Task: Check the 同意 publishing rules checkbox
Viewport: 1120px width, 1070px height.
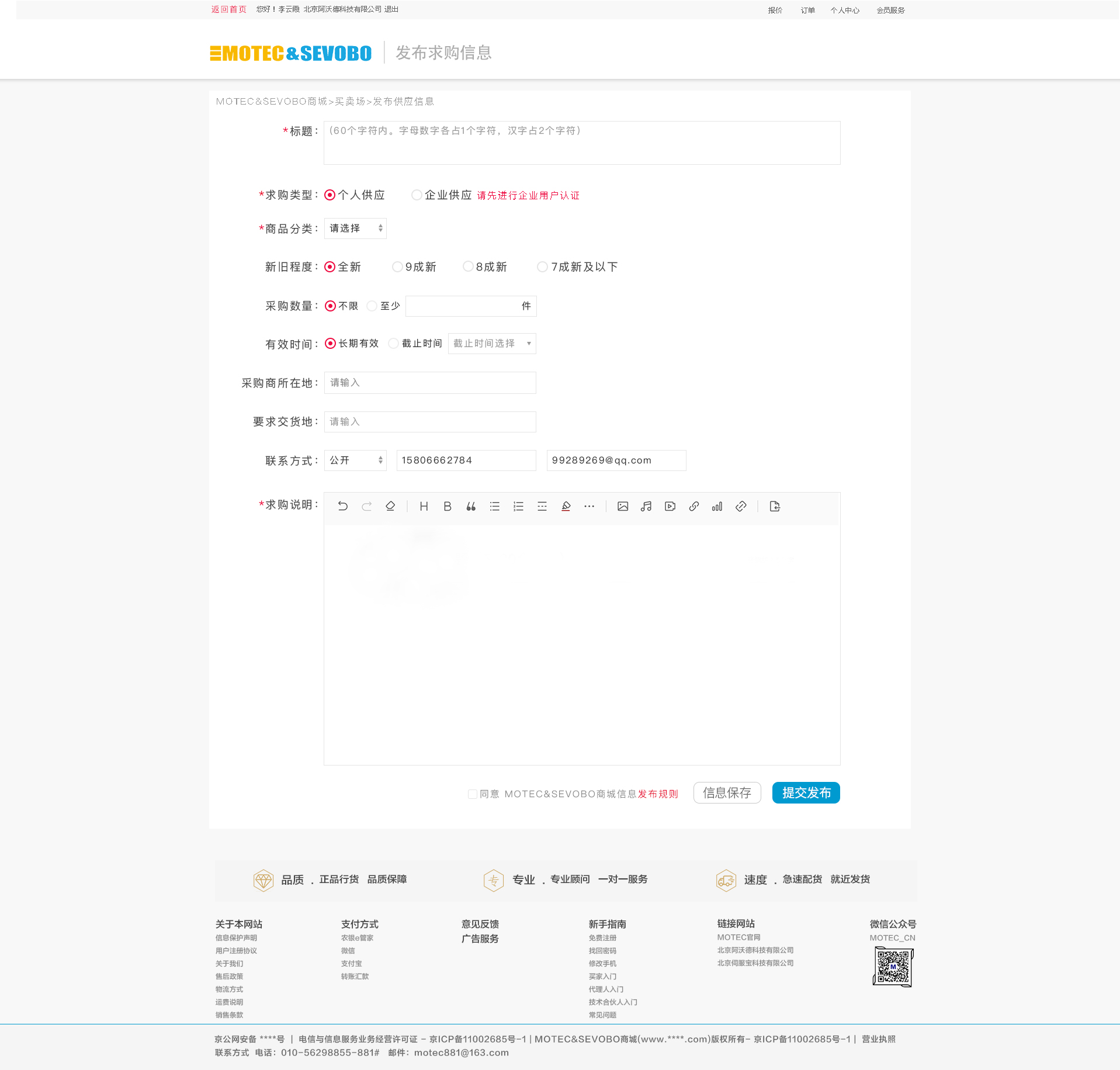Action: pos(473,794)
